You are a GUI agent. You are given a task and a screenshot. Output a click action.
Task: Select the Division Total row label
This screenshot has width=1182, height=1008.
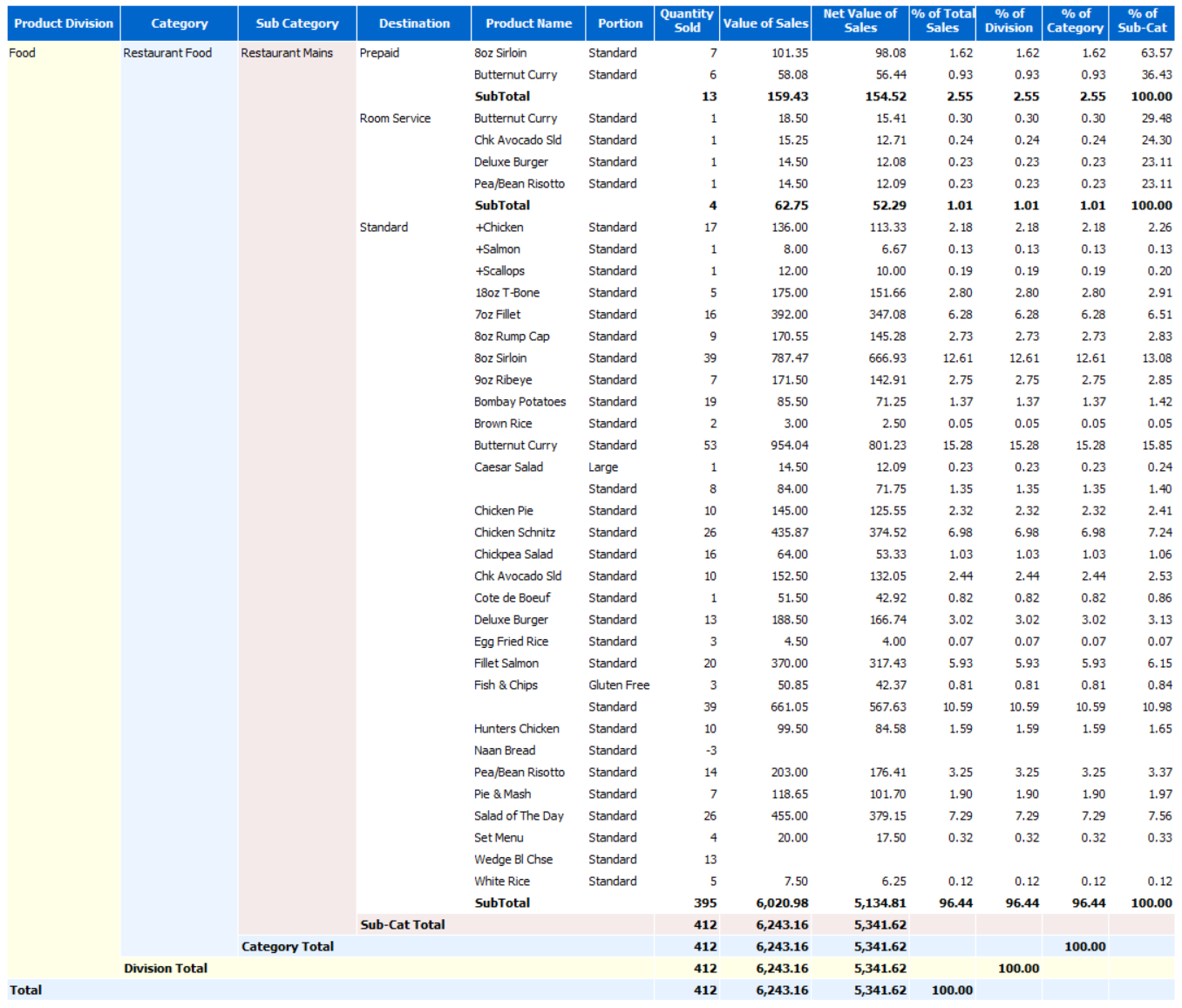[x=166, y=968]
